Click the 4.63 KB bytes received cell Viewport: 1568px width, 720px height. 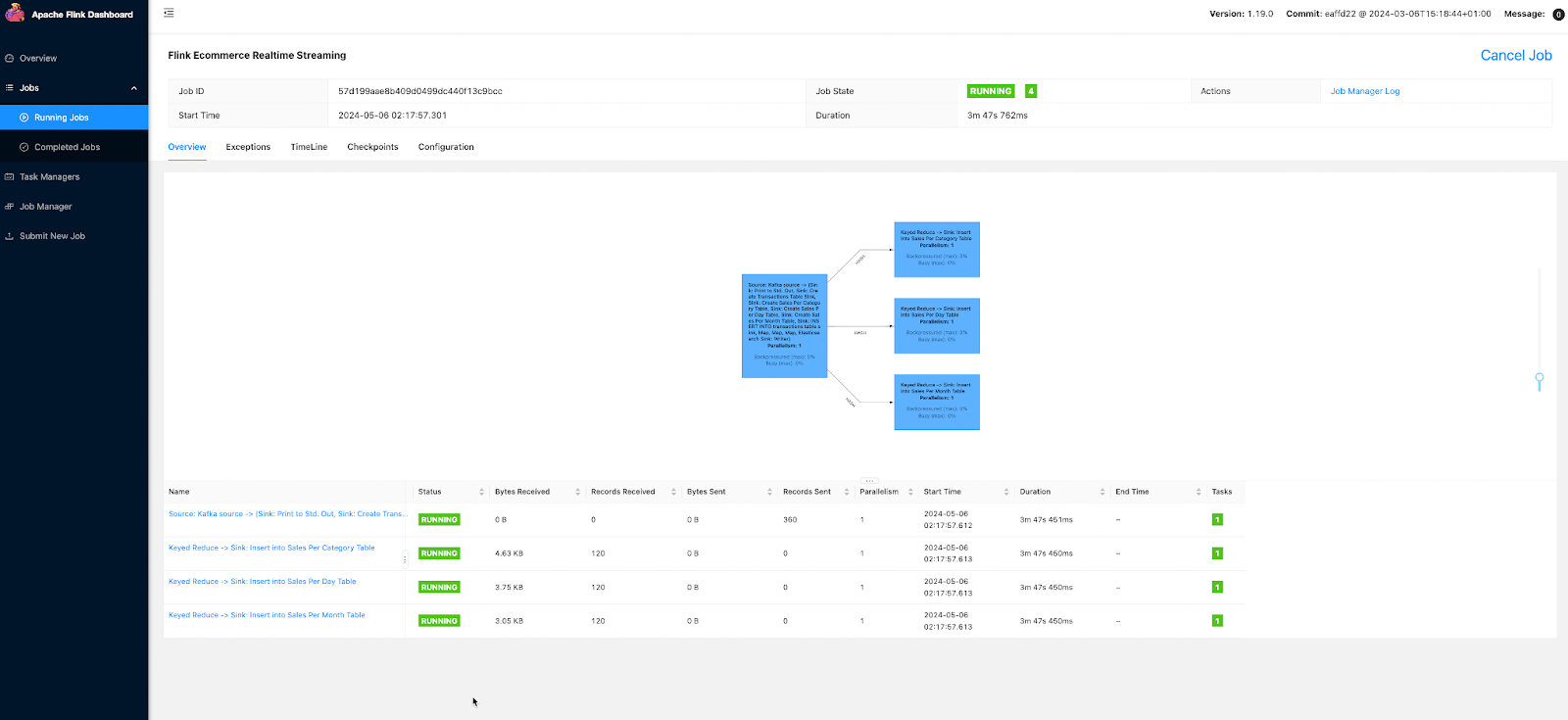coord(509,553)
